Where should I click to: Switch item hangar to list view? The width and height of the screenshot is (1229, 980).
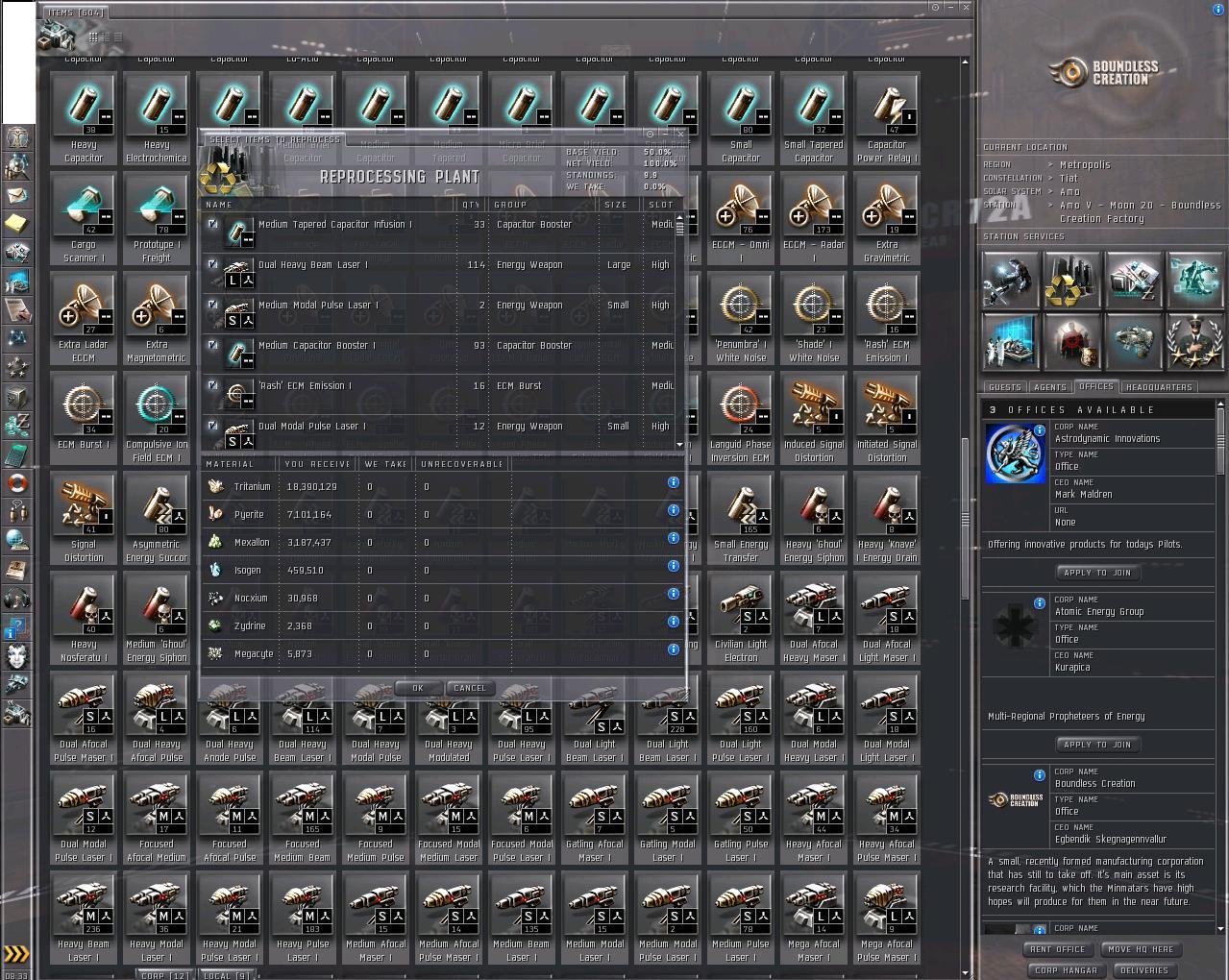(x=117, y=37)
